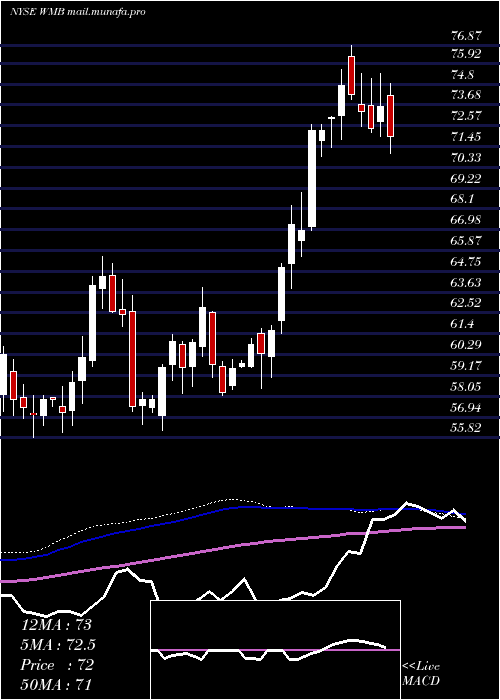Click the 68.1 price axis label
This screenshot has height=700, width=500.
[x=462, y=199]
